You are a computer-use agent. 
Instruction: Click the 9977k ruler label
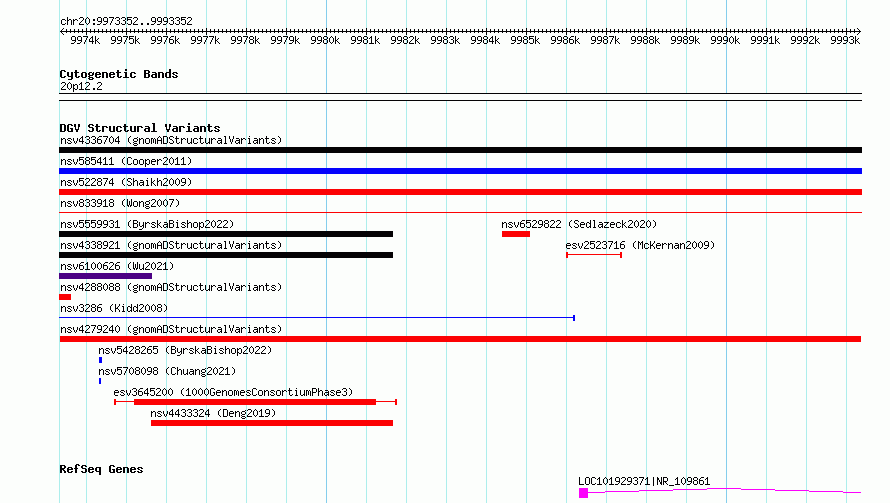click(x=205, y=40)
